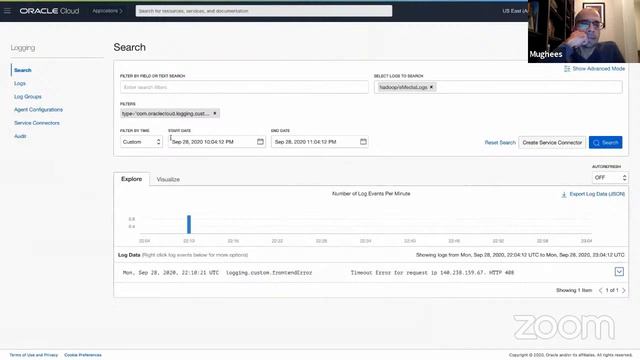Open the hamburger navigation menu
This screenshot has width=640, height=360.
click(7, 11)
